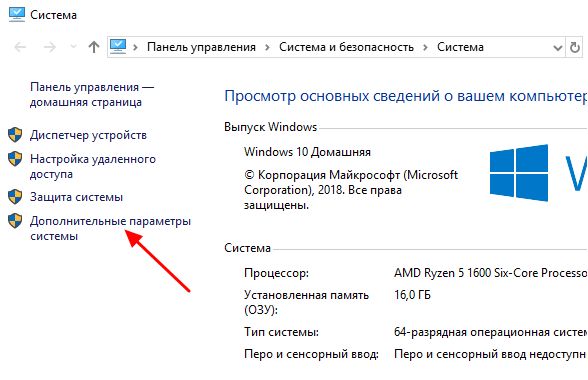The height and width of the screenshot is (380, 588).
Task: Click the Тип системы: label
Action: tap(281, 332)
